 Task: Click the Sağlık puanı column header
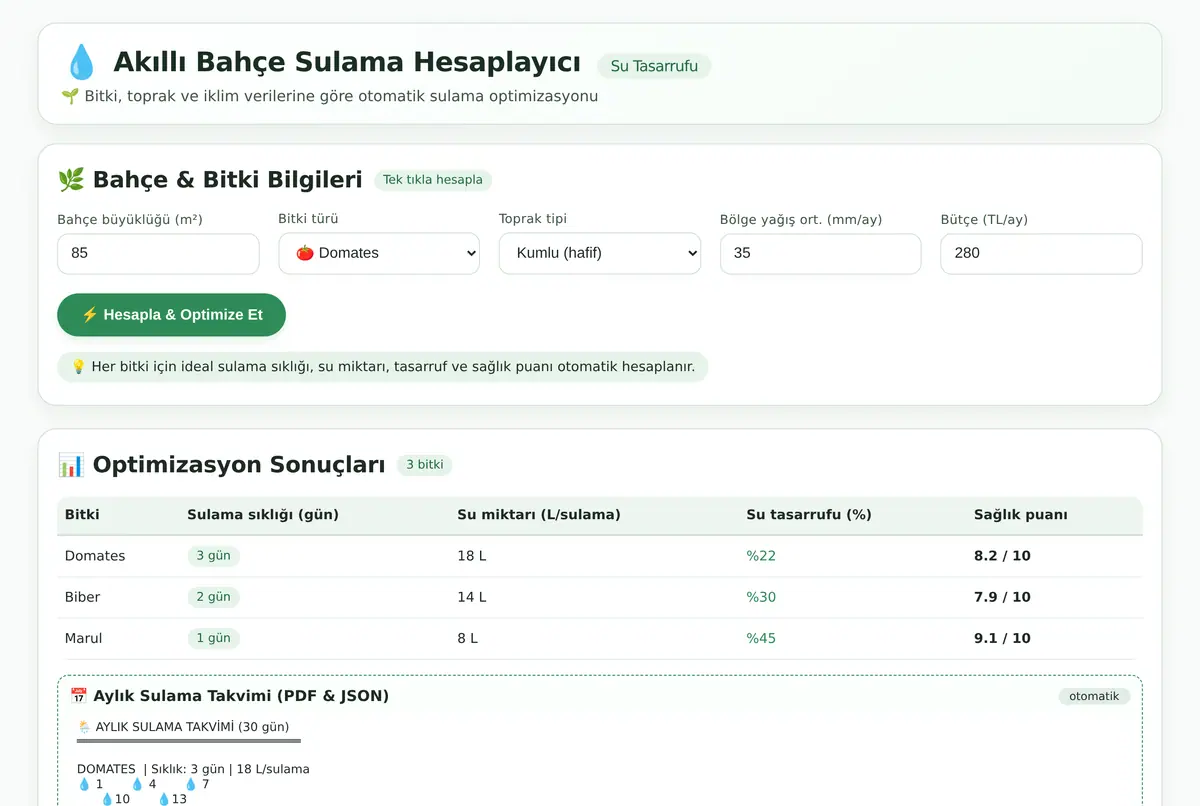[1021, 515]
